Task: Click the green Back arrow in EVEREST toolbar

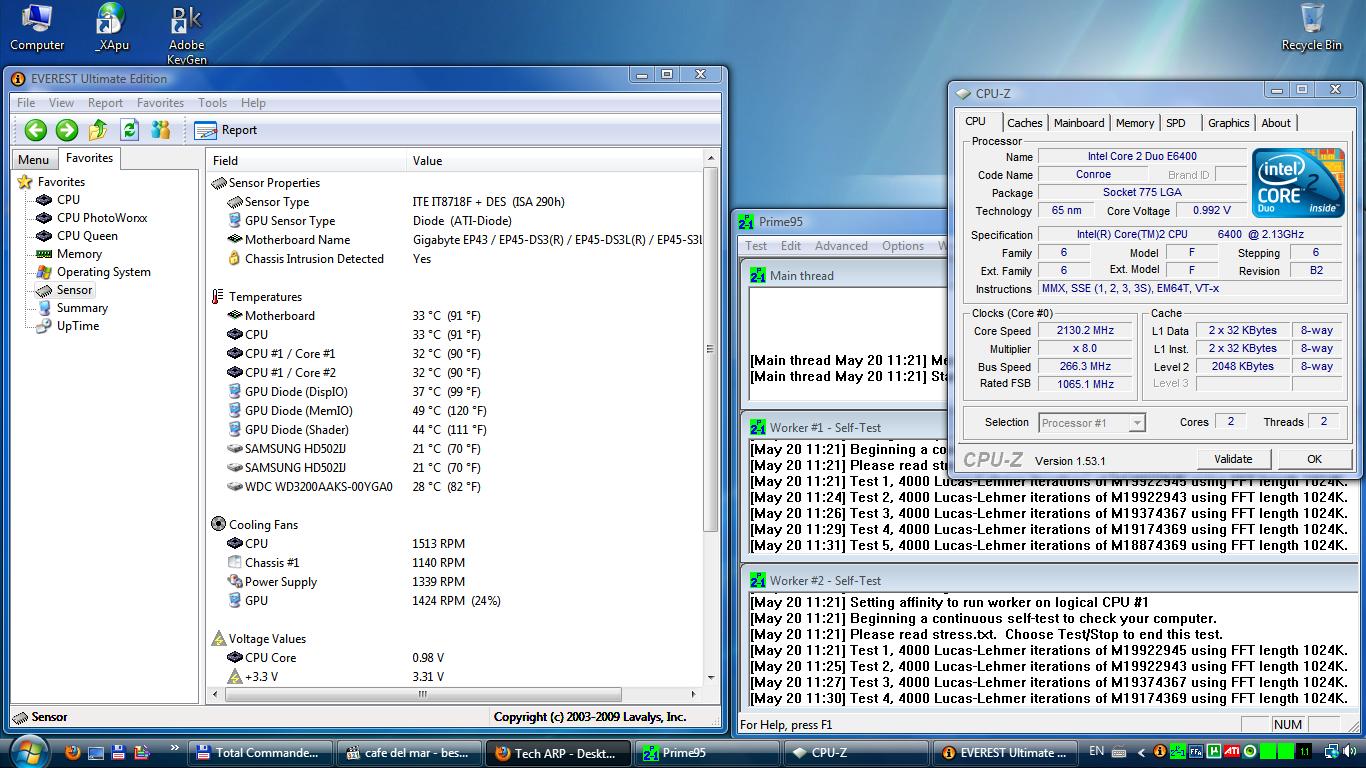Action: tap(36, 130)
